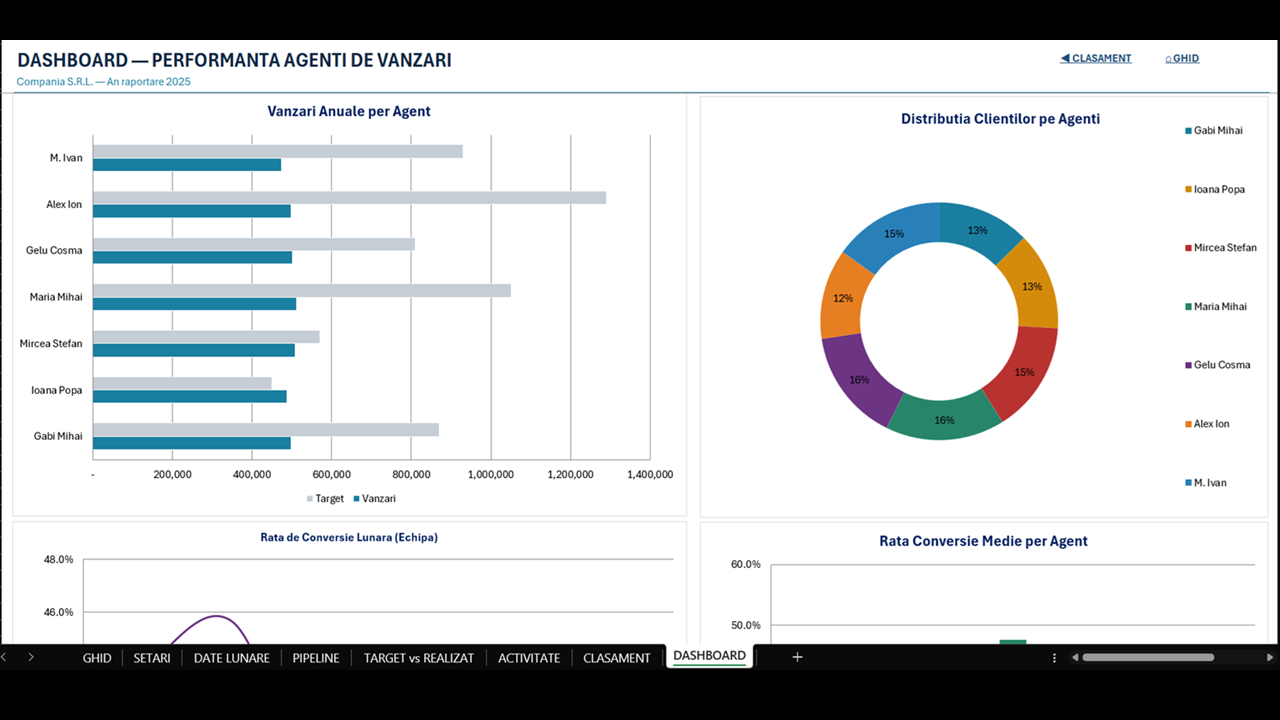Click the next sheet arrow icon
Viewport: 1280px width, 720px height.
31,657
